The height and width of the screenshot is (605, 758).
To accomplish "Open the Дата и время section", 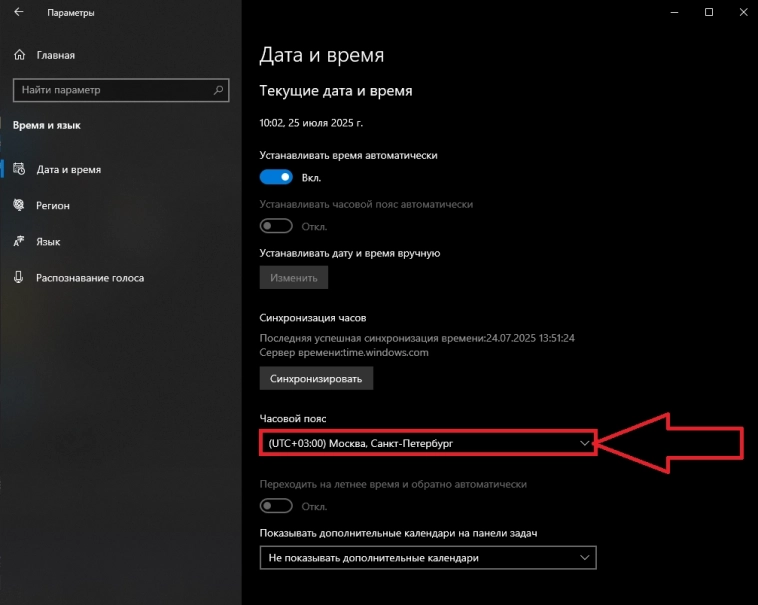I will (x=121, y=170).
